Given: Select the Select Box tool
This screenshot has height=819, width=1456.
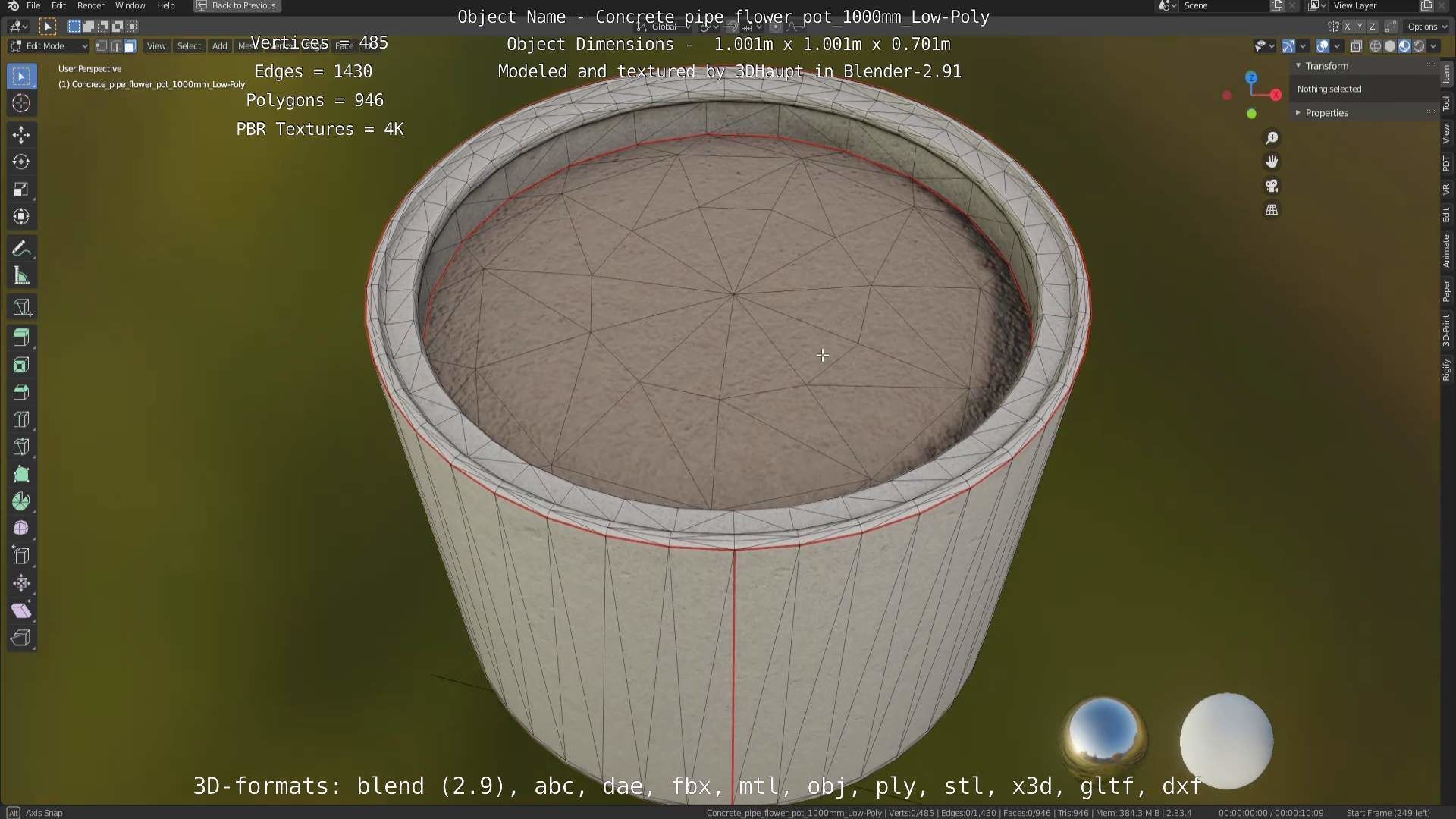Looking at the screenshot, I should (21, 77).
